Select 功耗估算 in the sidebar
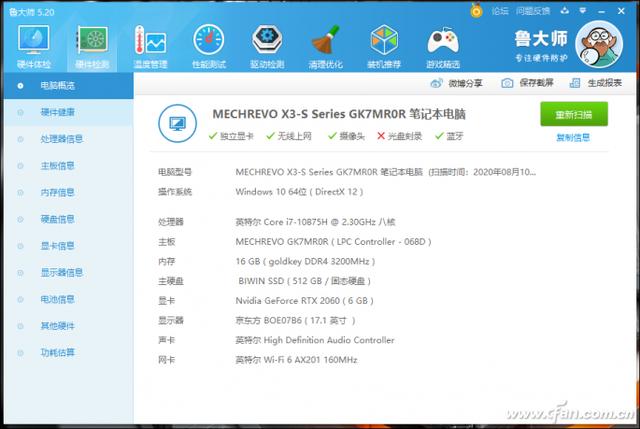This screenshot has width=640, height=429. click(x=68, y=352)
